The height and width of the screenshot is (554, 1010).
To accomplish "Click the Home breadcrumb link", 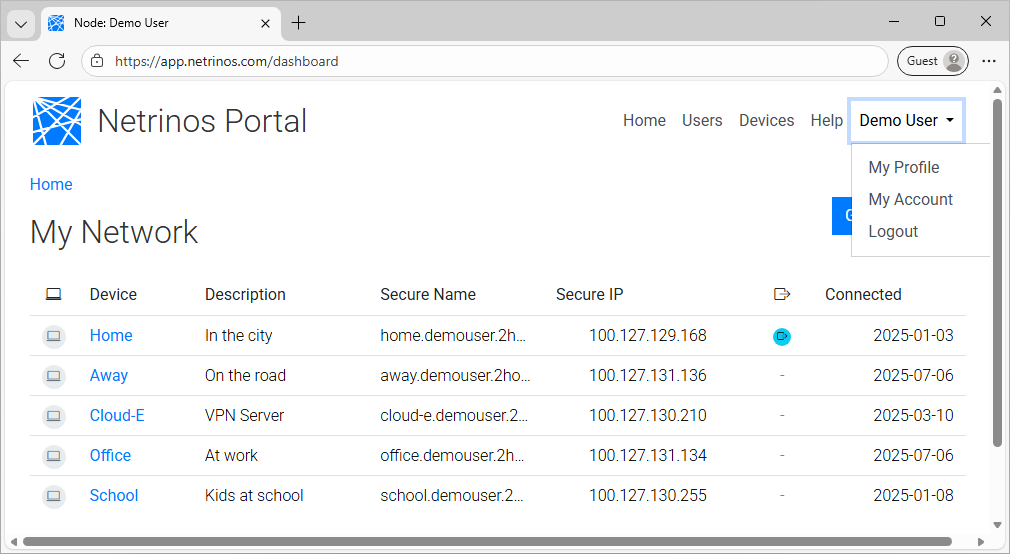I will (51, 184).
